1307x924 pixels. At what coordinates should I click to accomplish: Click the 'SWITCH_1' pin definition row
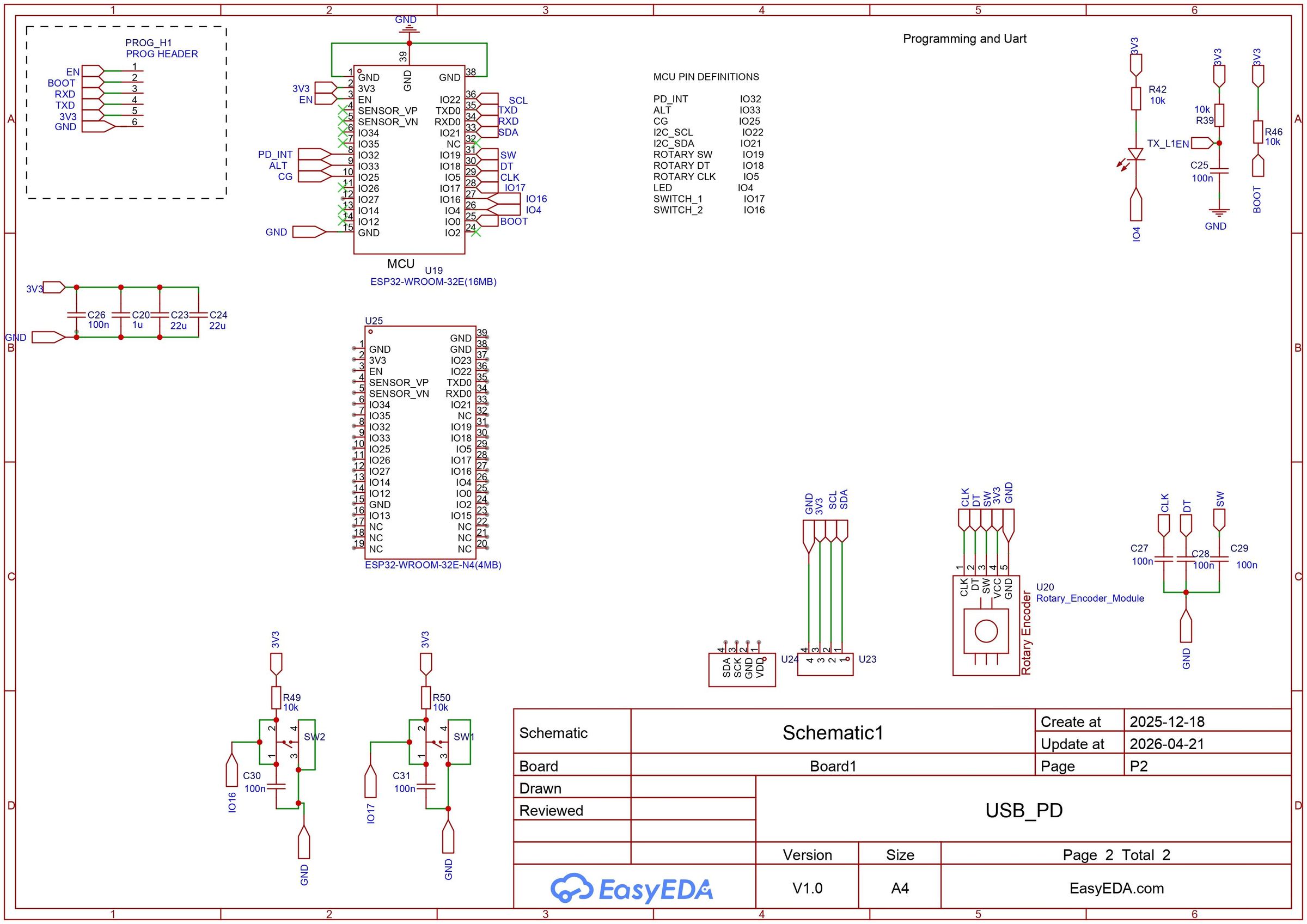709,199
